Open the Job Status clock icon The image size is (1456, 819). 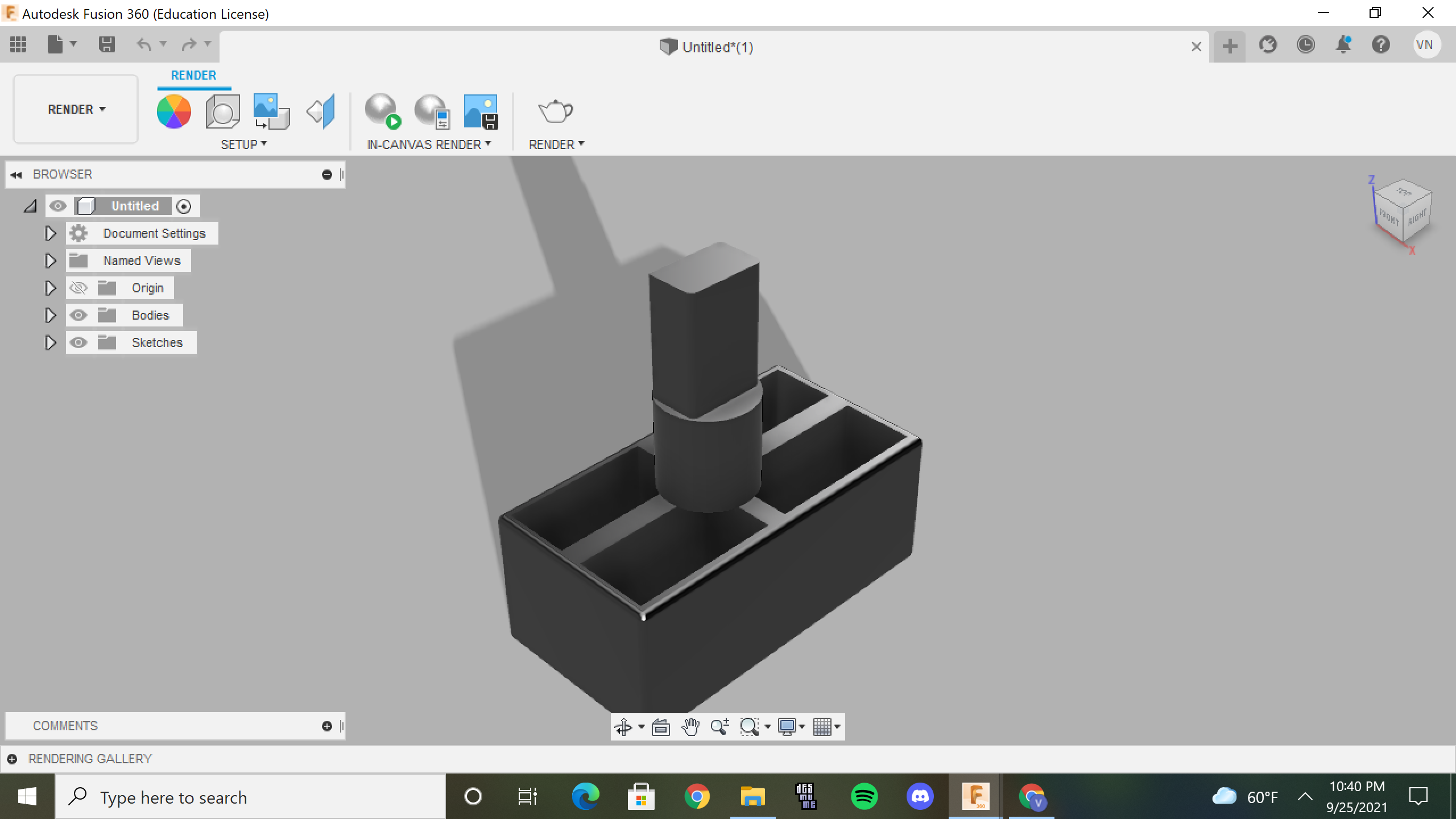[x=1306, y=45]
